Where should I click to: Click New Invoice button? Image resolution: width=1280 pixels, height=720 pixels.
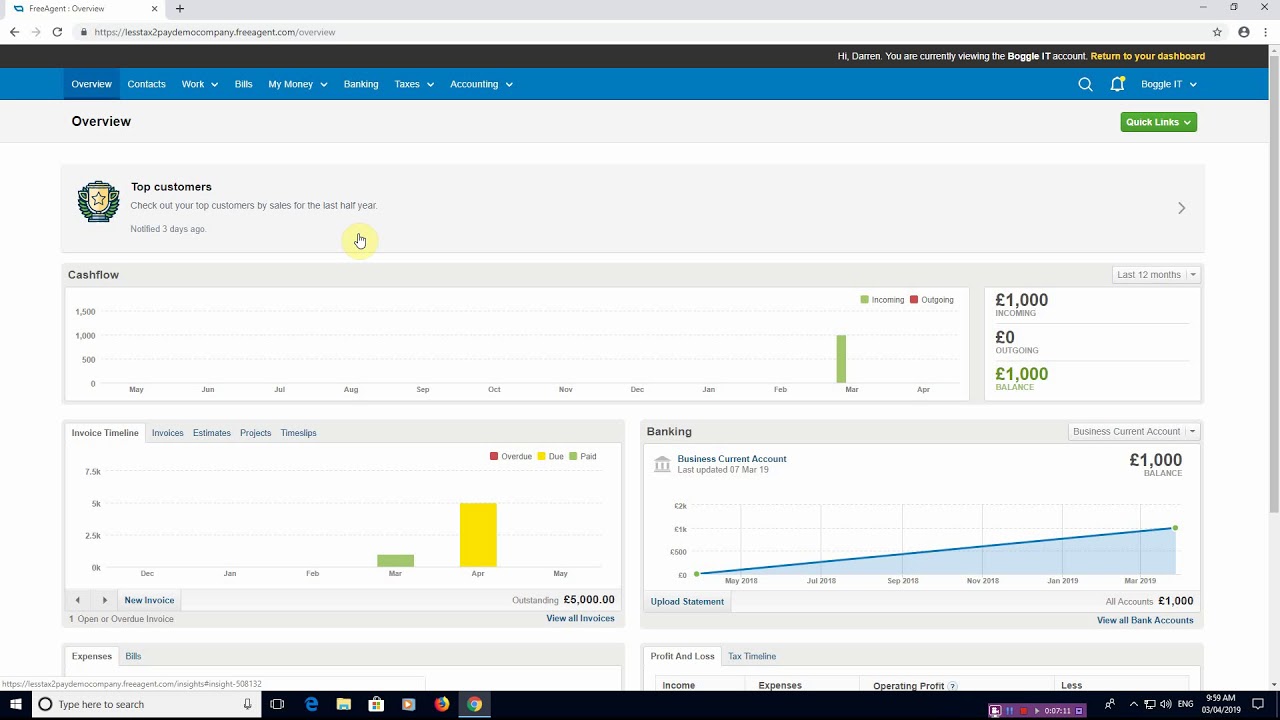click(x=149, y=600)
